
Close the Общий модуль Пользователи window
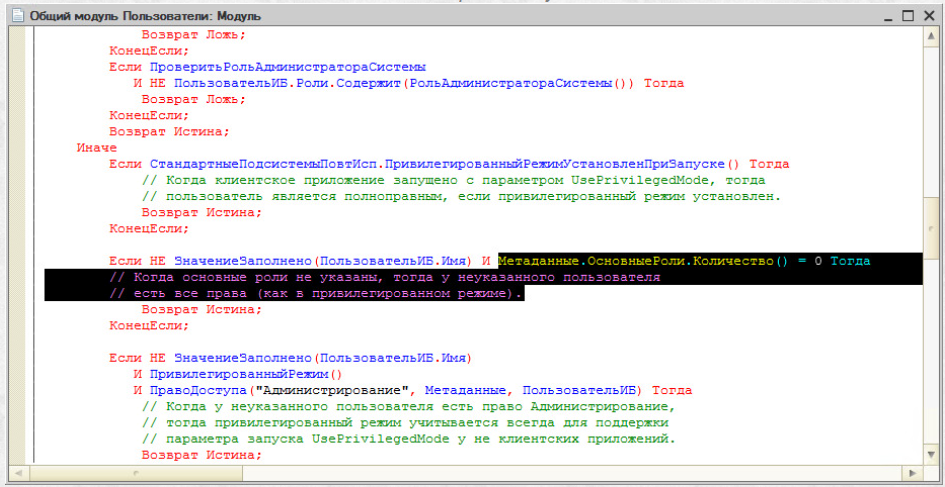click(x=929, y=16)
